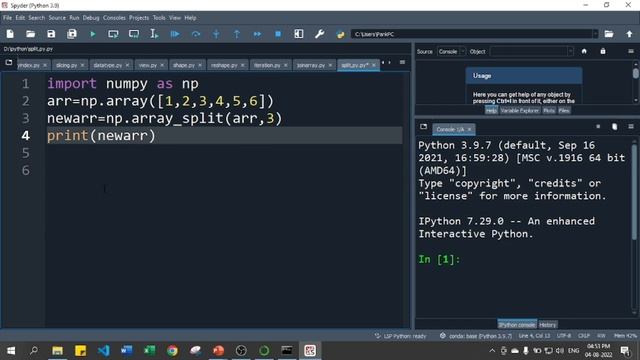Continue execution until next breakpoint

pyautogui.click(x=257, y=34)
